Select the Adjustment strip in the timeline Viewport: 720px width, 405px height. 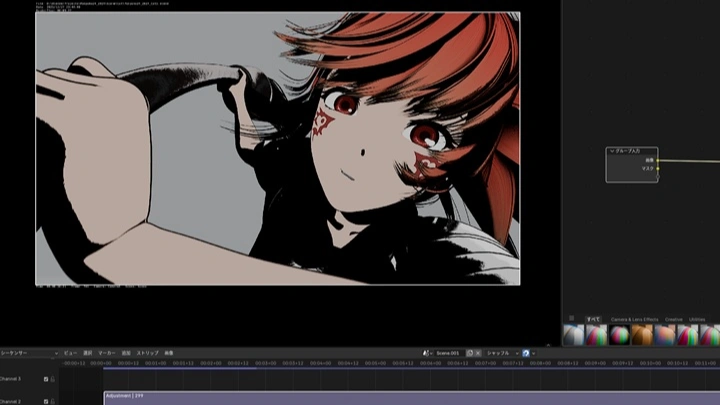click(412, 398)
